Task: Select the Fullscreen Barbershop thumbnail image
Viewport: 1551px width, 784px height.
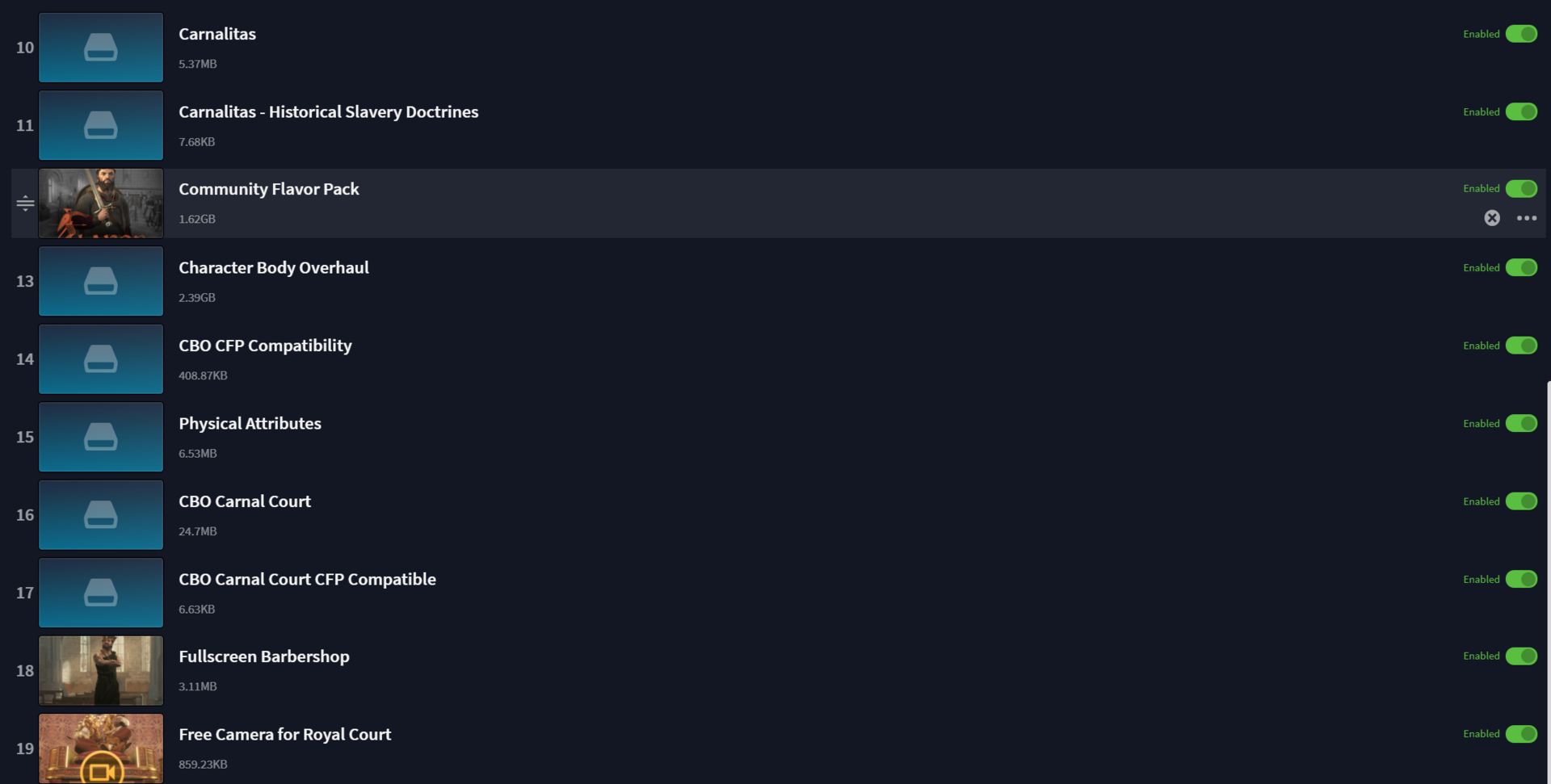Action: click(101, 671)
